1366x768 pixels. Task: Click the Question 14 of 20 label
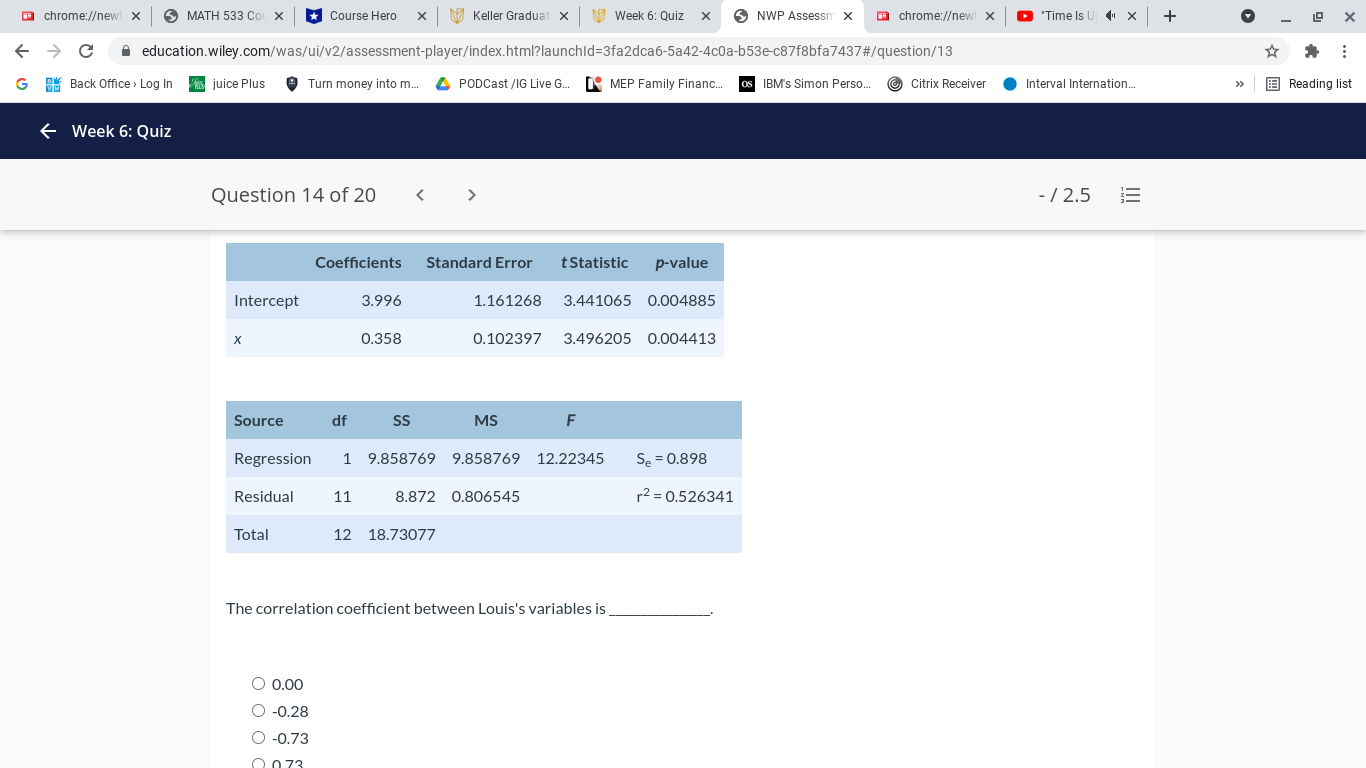[293, 195]
